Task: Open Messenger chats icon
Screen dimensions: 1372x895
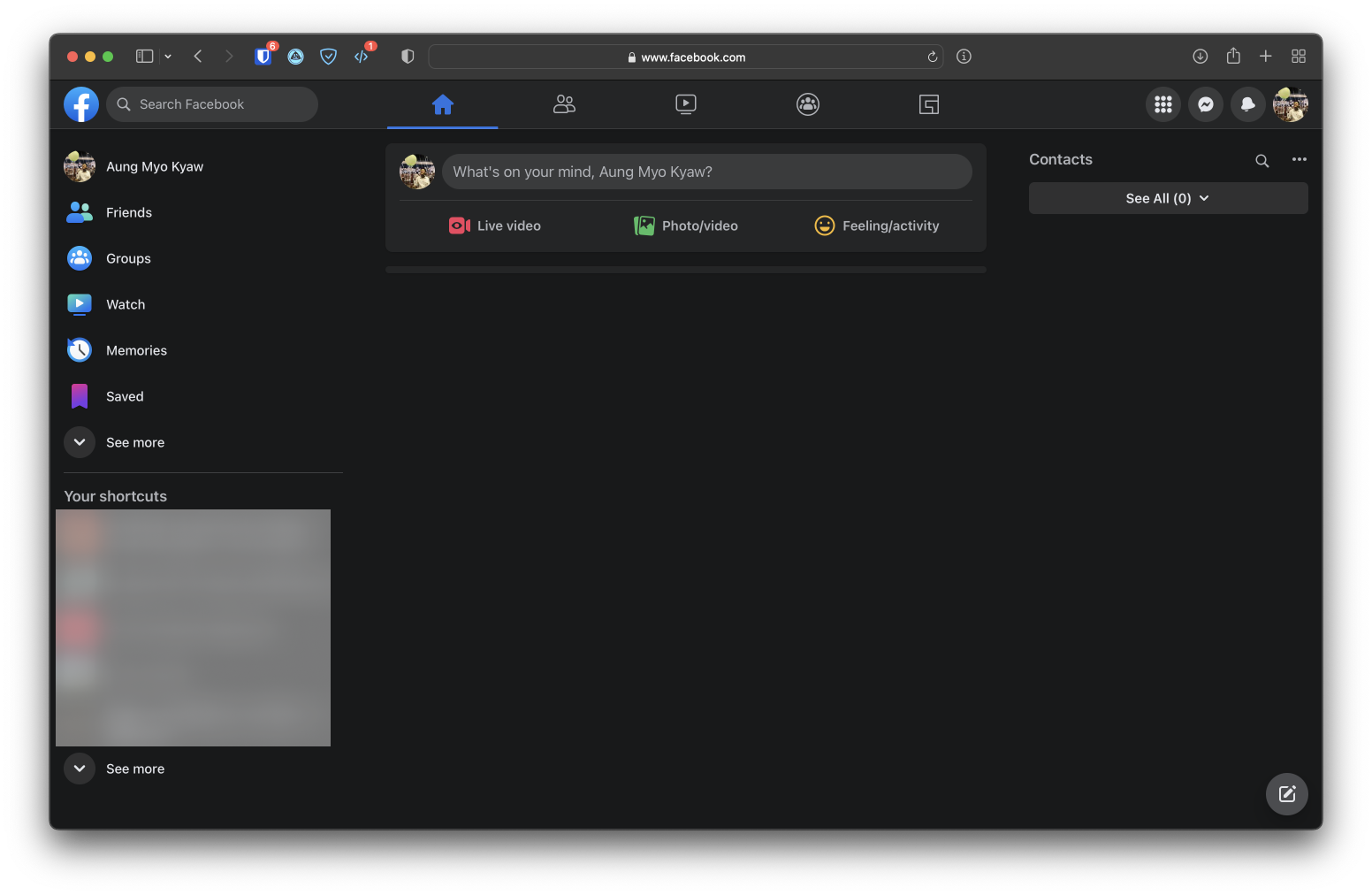Action: pos(1206,104)
